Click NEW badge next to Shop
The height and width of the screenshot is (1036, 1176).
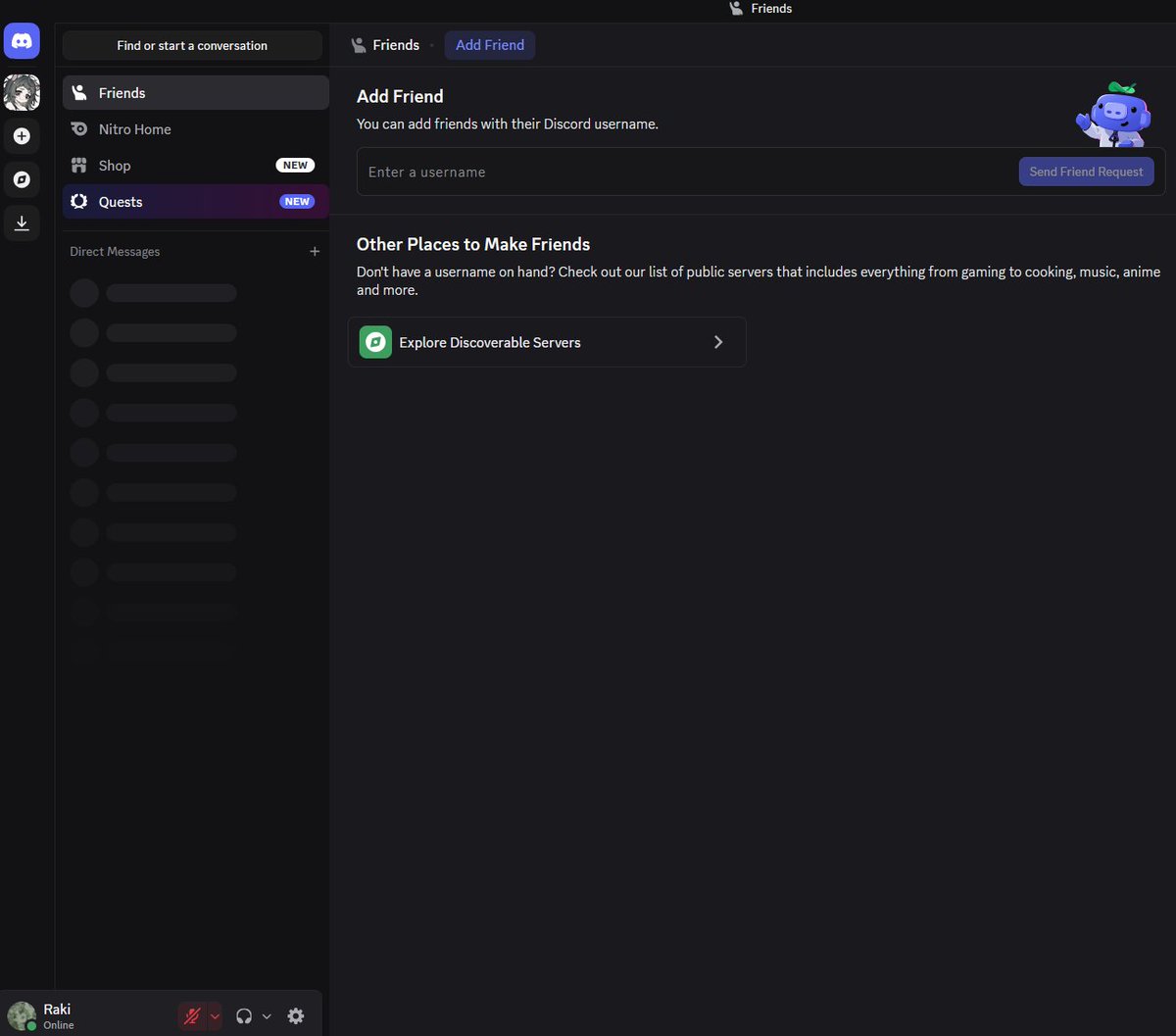point(295,166)
